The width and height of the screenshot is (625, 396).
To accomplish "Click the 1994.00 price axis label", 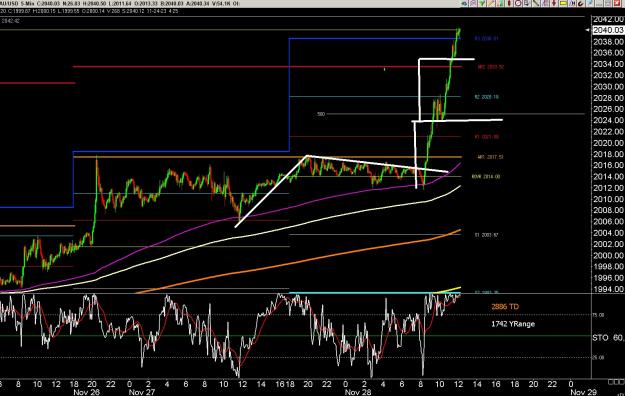I will point(608,289).
